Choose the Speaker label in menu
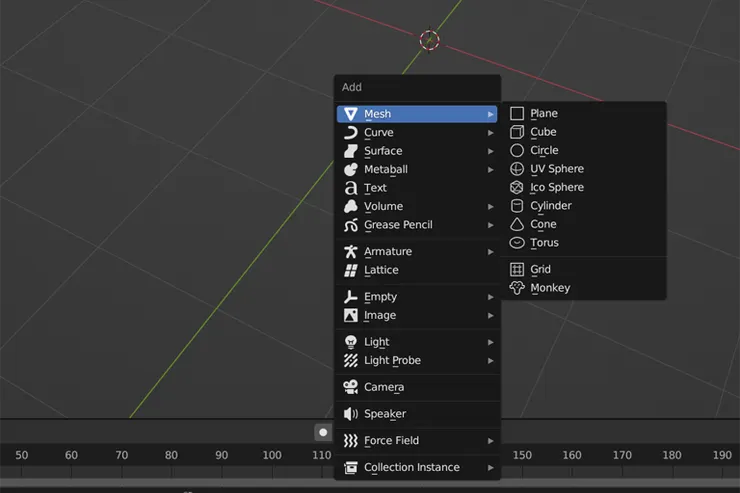 tap(385, 414)
